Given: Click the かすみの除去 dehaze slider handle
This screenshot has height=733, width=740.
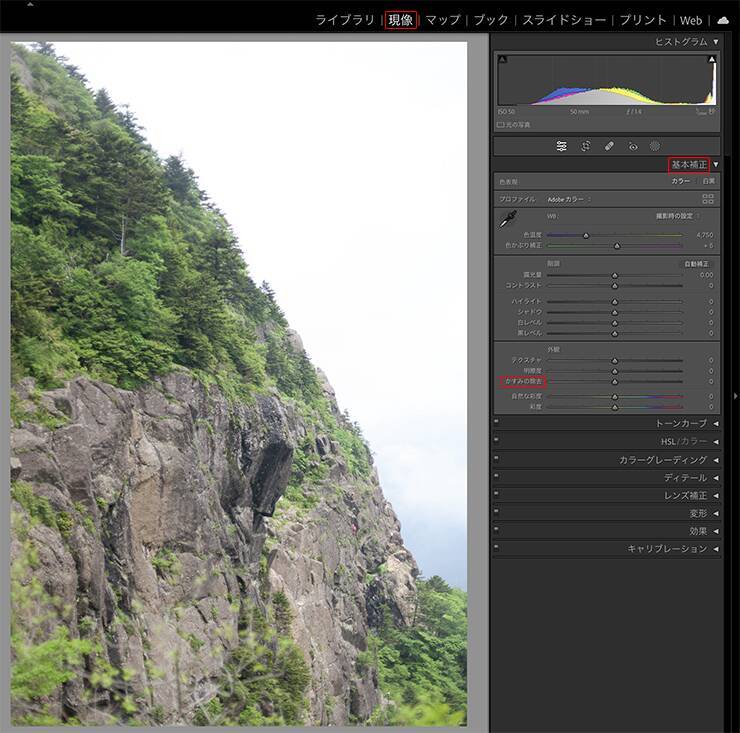Looking at the screenshot, I should [614, 382].
